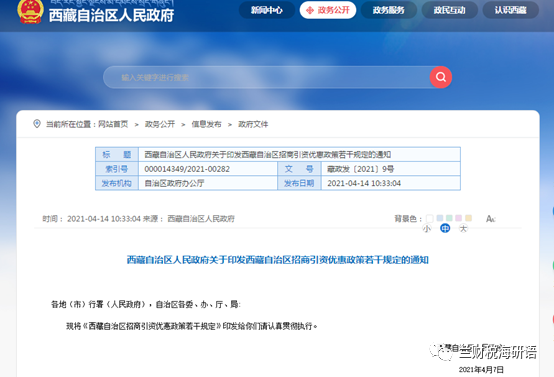The width and height of the screenshot is (554, 377).
Task: Click the 西藏自治区人民政府 site title
Action: click(x=111, y=16)
